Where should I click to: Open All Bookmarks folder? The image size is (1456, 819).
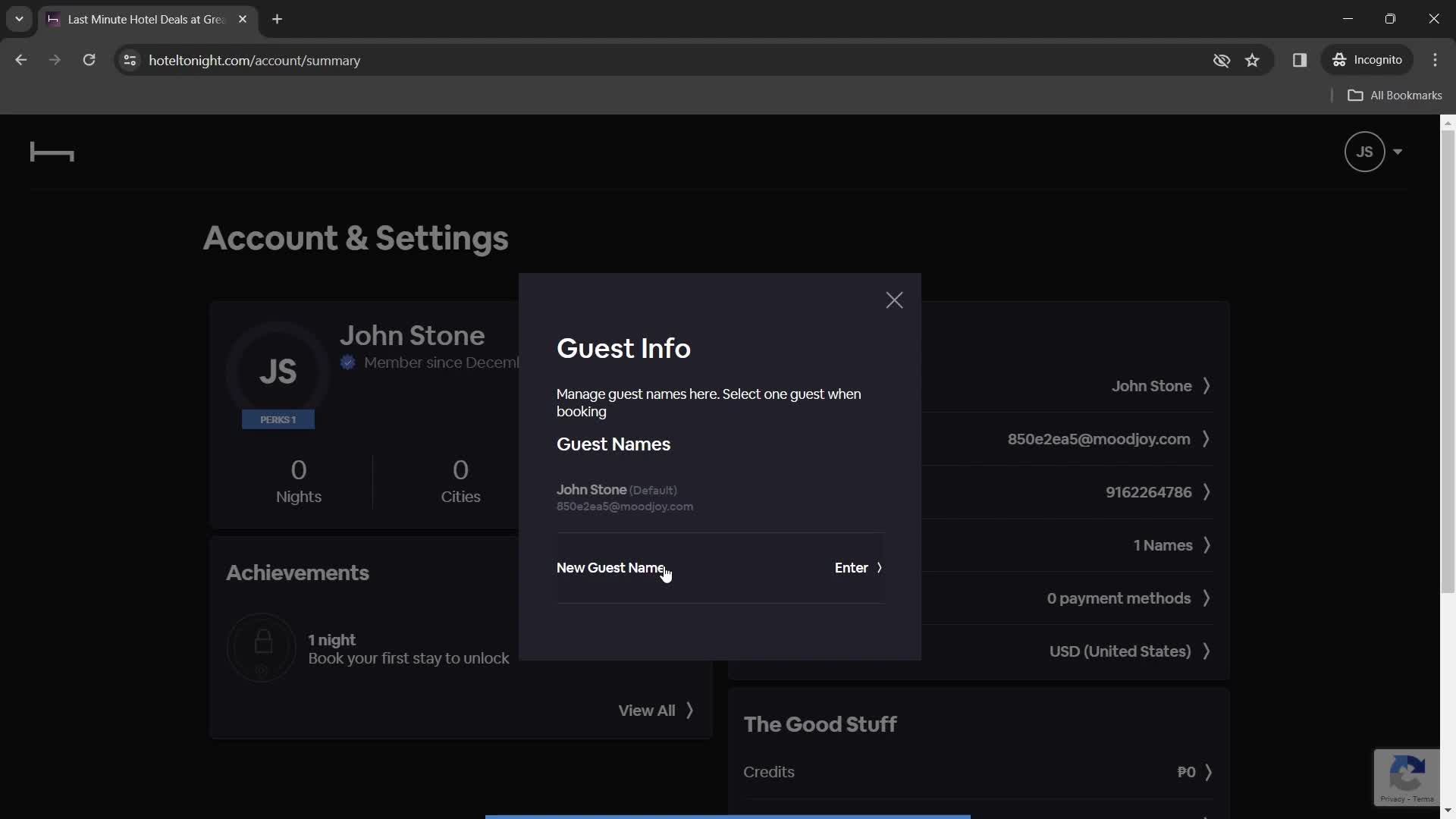tap(1395, 96)
